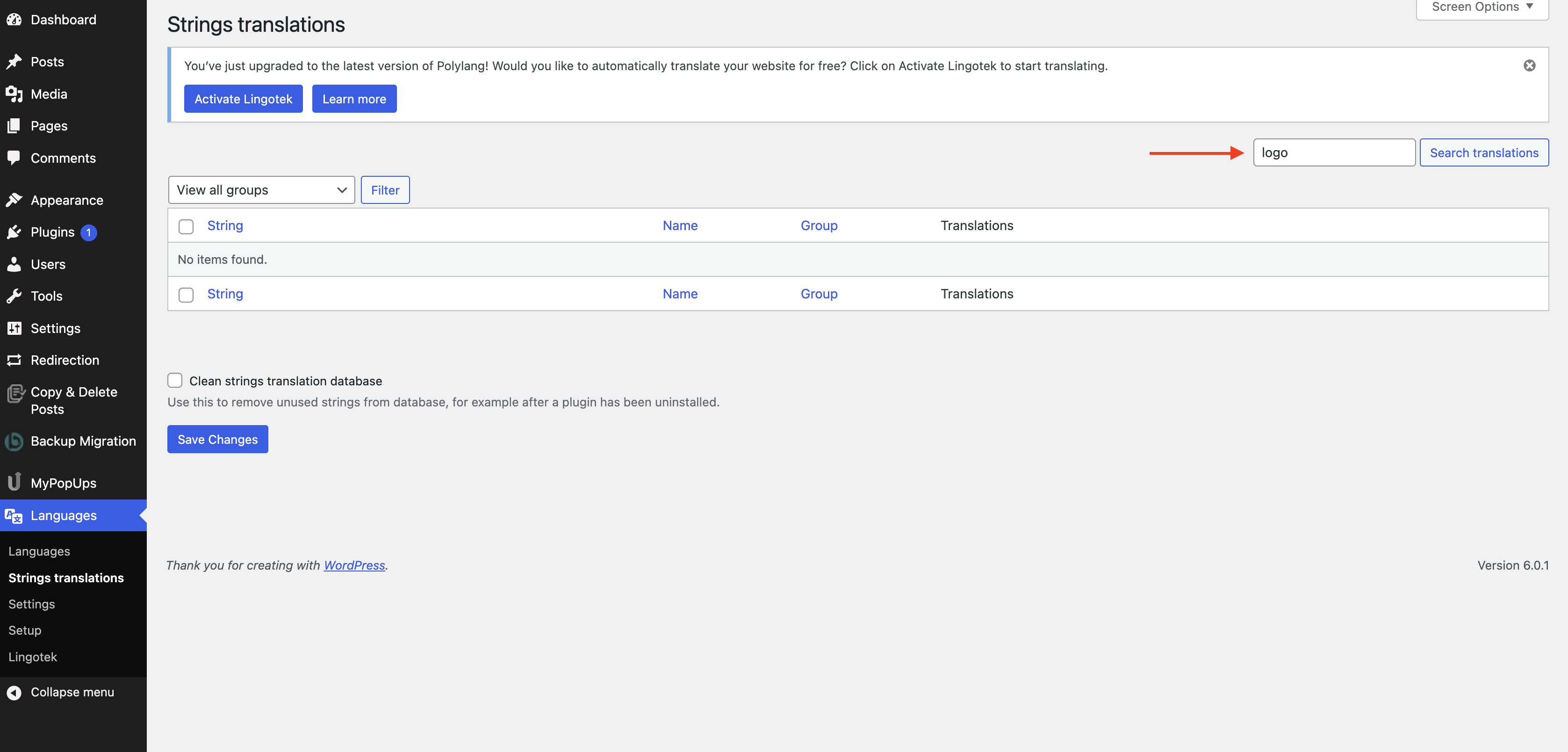Open the Lingotek submenu entry
This screenshot has height=752, width=1568.
click(x=33, y=657)
